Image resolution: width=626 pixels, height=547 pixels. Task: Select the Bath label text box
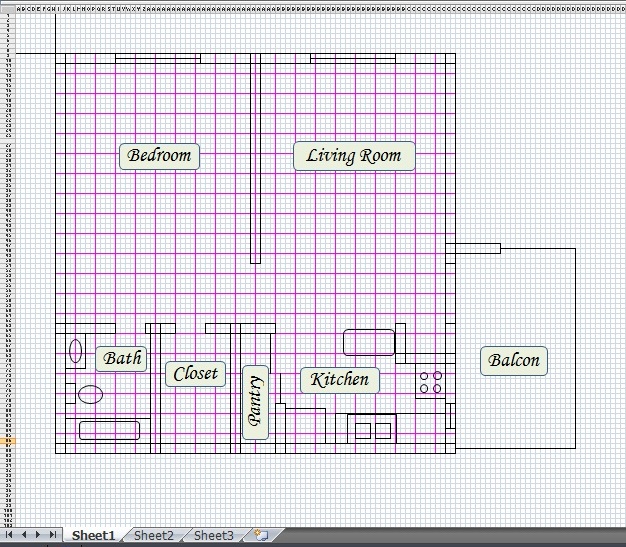click(121, 359)
